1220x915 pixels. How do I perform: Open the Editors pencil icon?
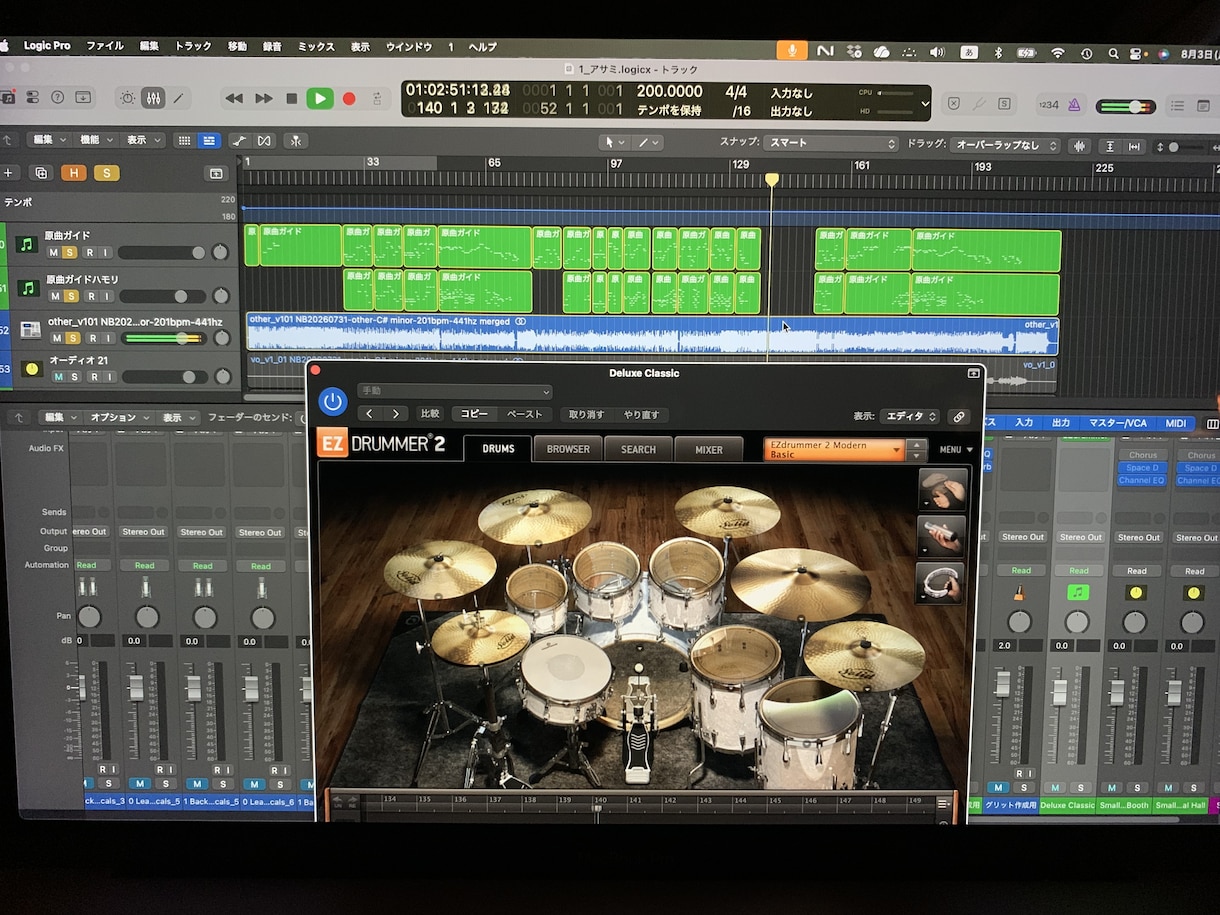coord(178,98)
